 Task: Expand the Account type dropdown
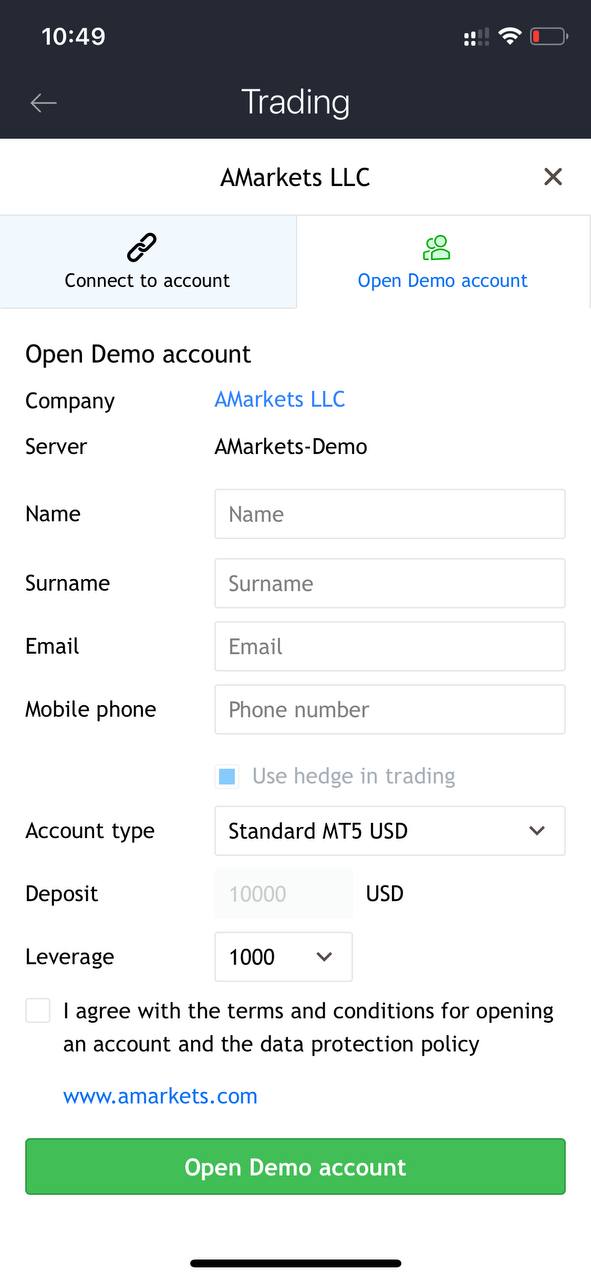[x=390, y=831]
